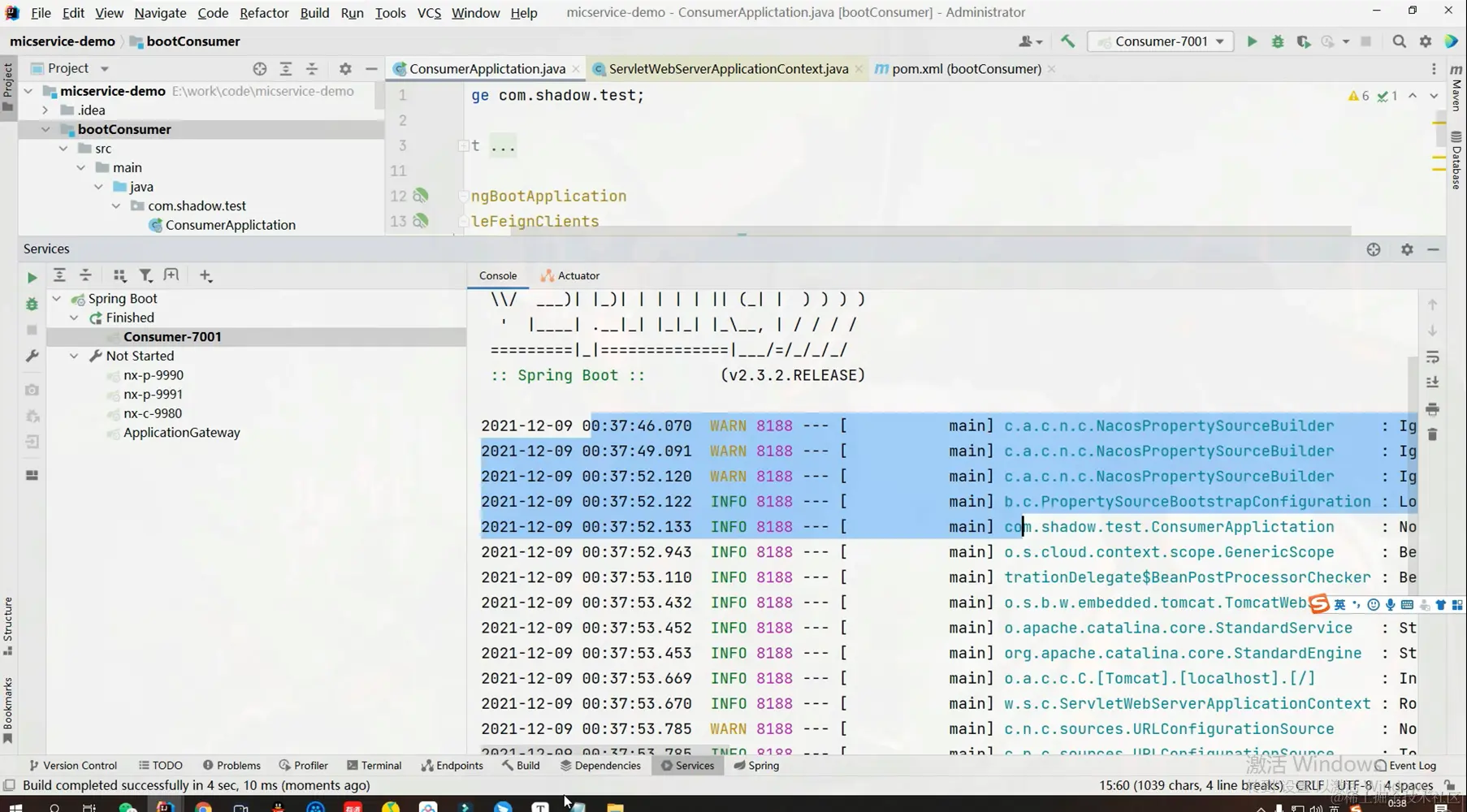
Task: Locate opened file in Project panel
Action: click(x=260, y=69)
